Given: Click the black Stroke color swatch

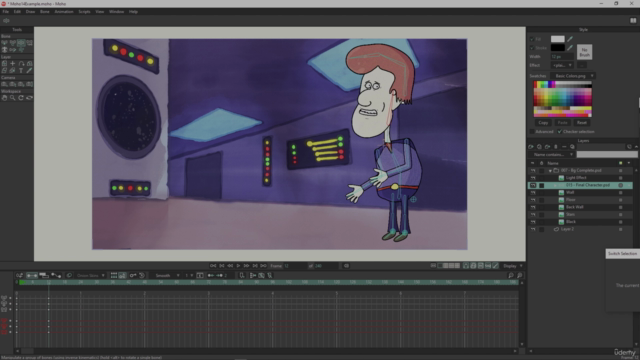Looking at the screenshot, I should (558, 48).
